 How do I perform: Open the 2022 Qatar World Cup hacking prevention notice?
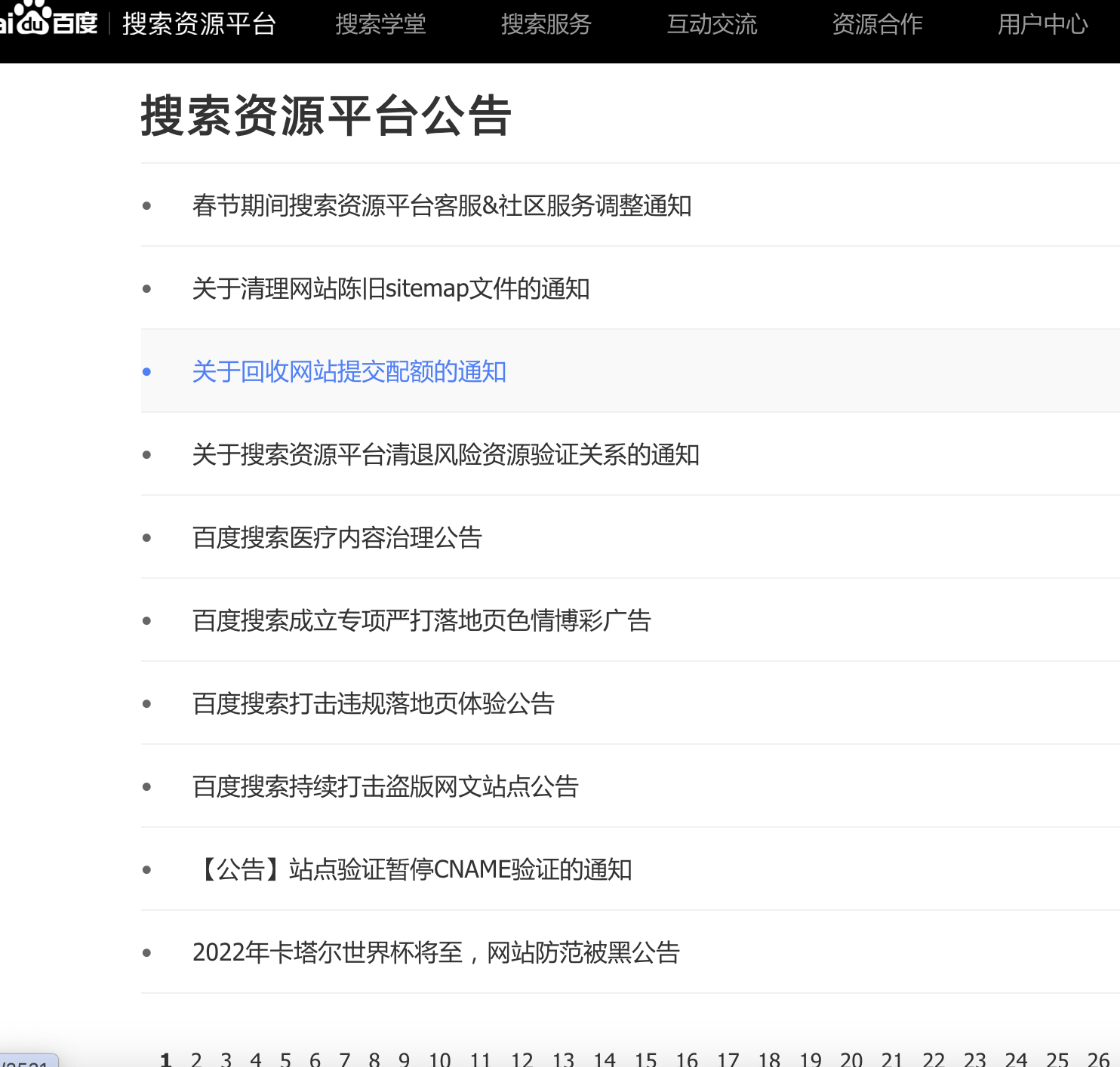click(x=436, y=953)
